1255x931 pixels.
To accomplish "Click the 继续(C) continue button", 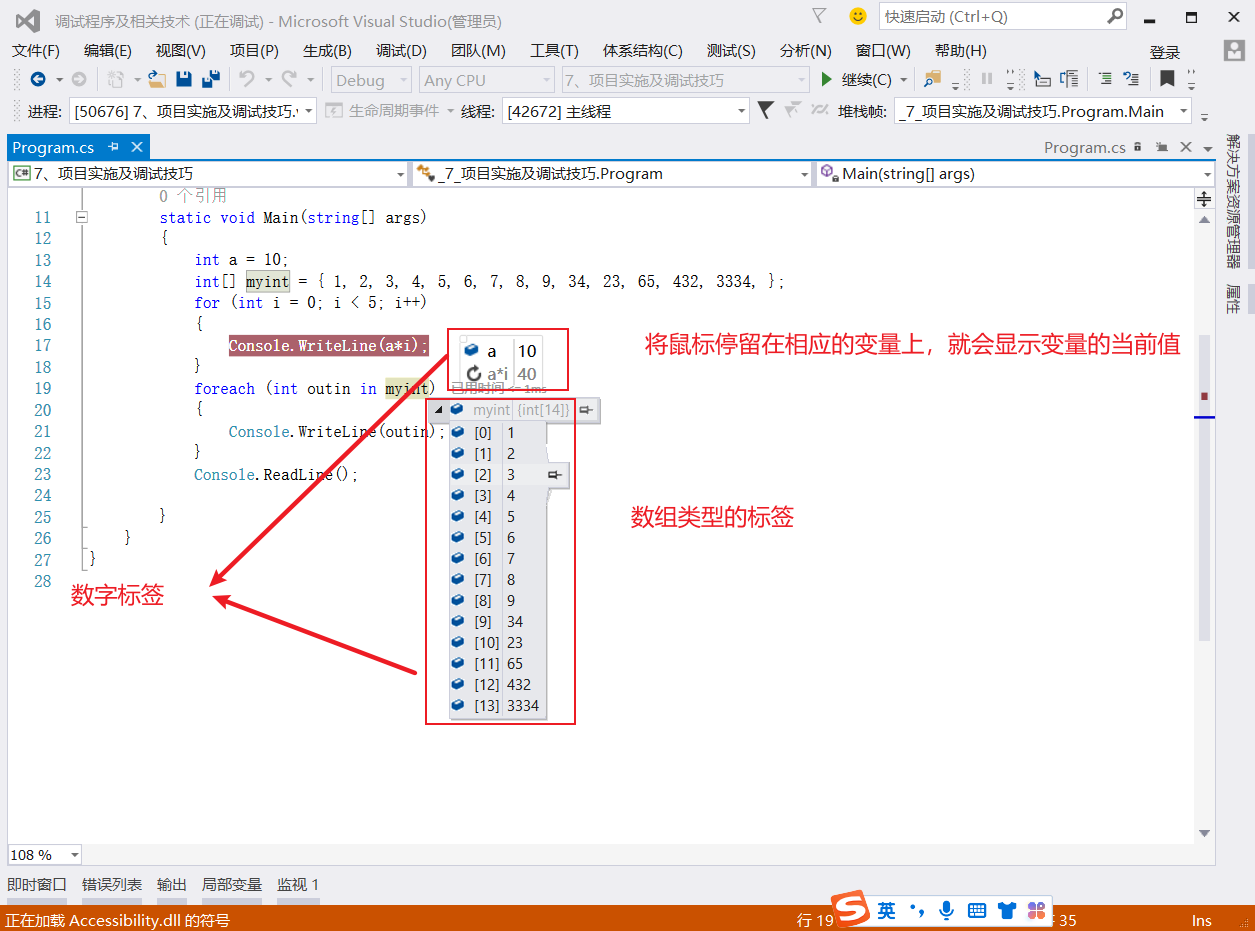I will [x=855, y=80].
